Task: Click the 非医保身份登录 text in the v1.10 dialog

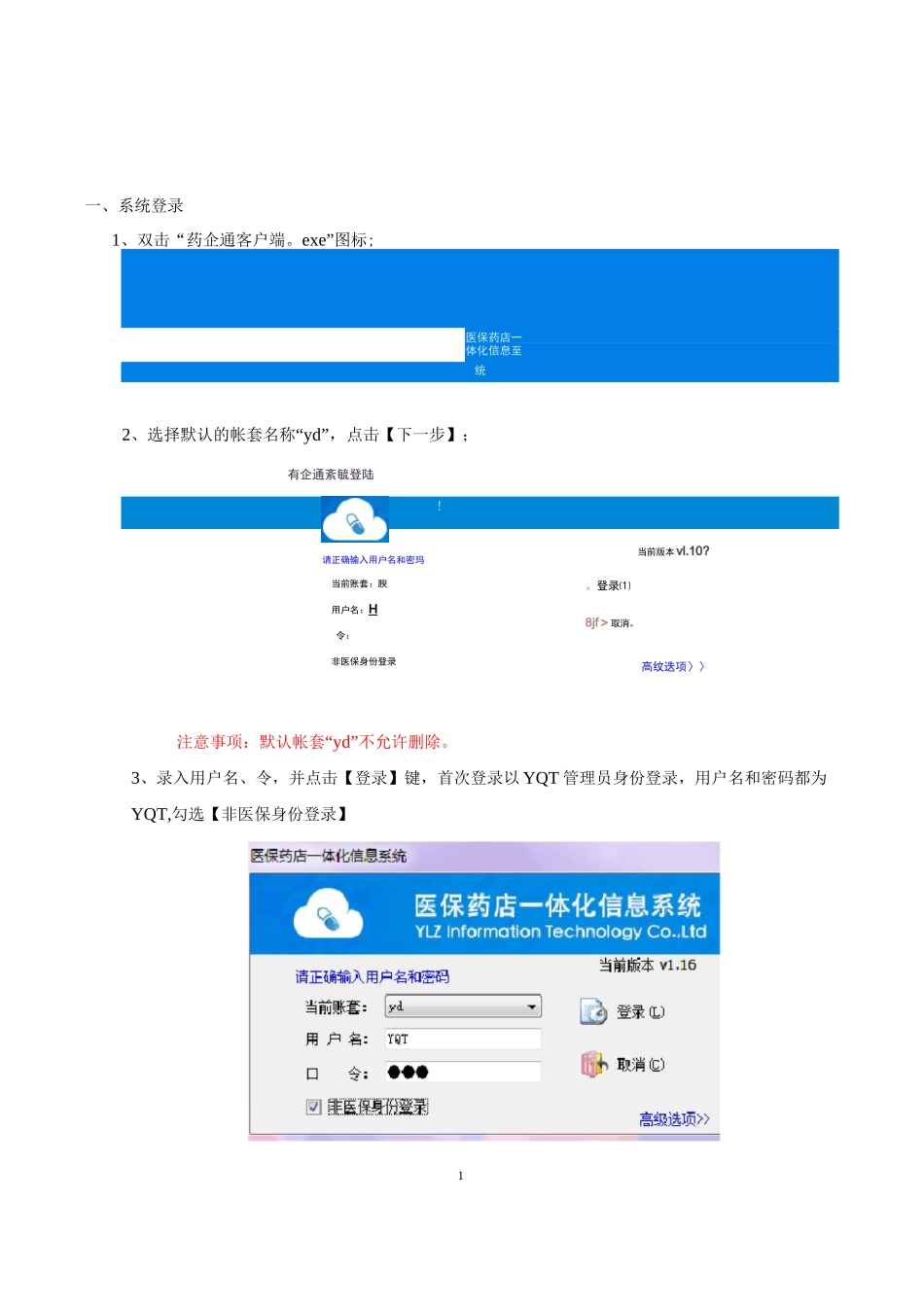Action: [364, 661]
